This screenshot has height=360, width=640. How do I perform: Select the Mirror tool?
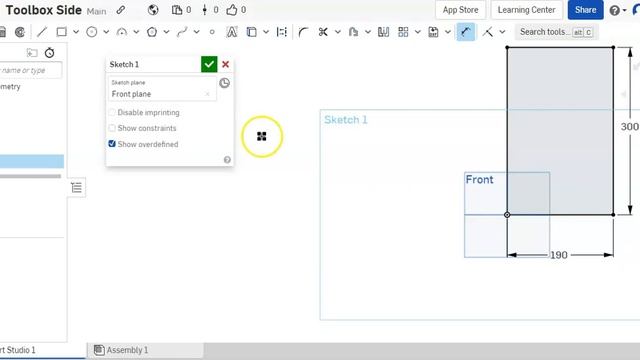[383, 32]
